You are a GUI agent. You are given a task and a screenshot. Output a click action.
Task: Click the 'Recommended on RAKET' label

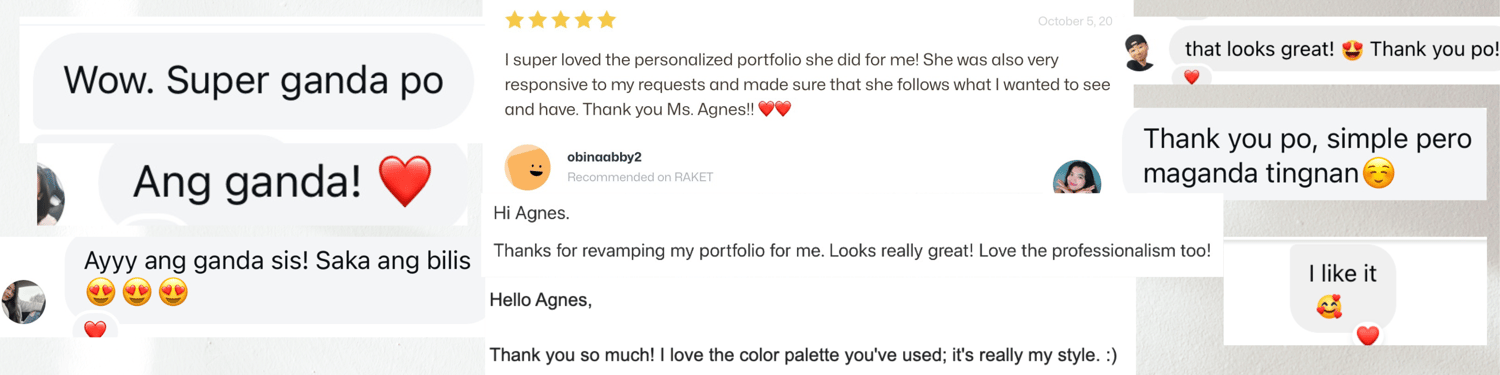(x=640, y=177)
